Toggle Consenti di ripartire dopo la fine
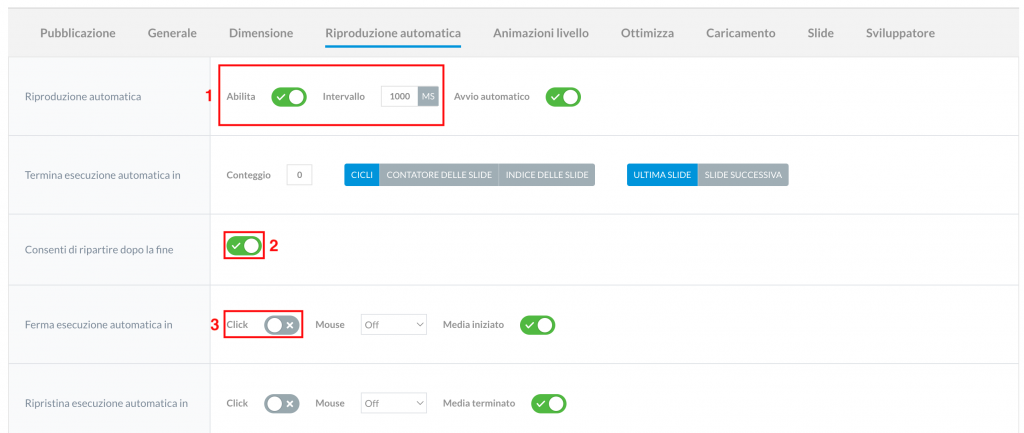Image resolution: width=1024 pixels, height=433 pixels. point(244,246)
